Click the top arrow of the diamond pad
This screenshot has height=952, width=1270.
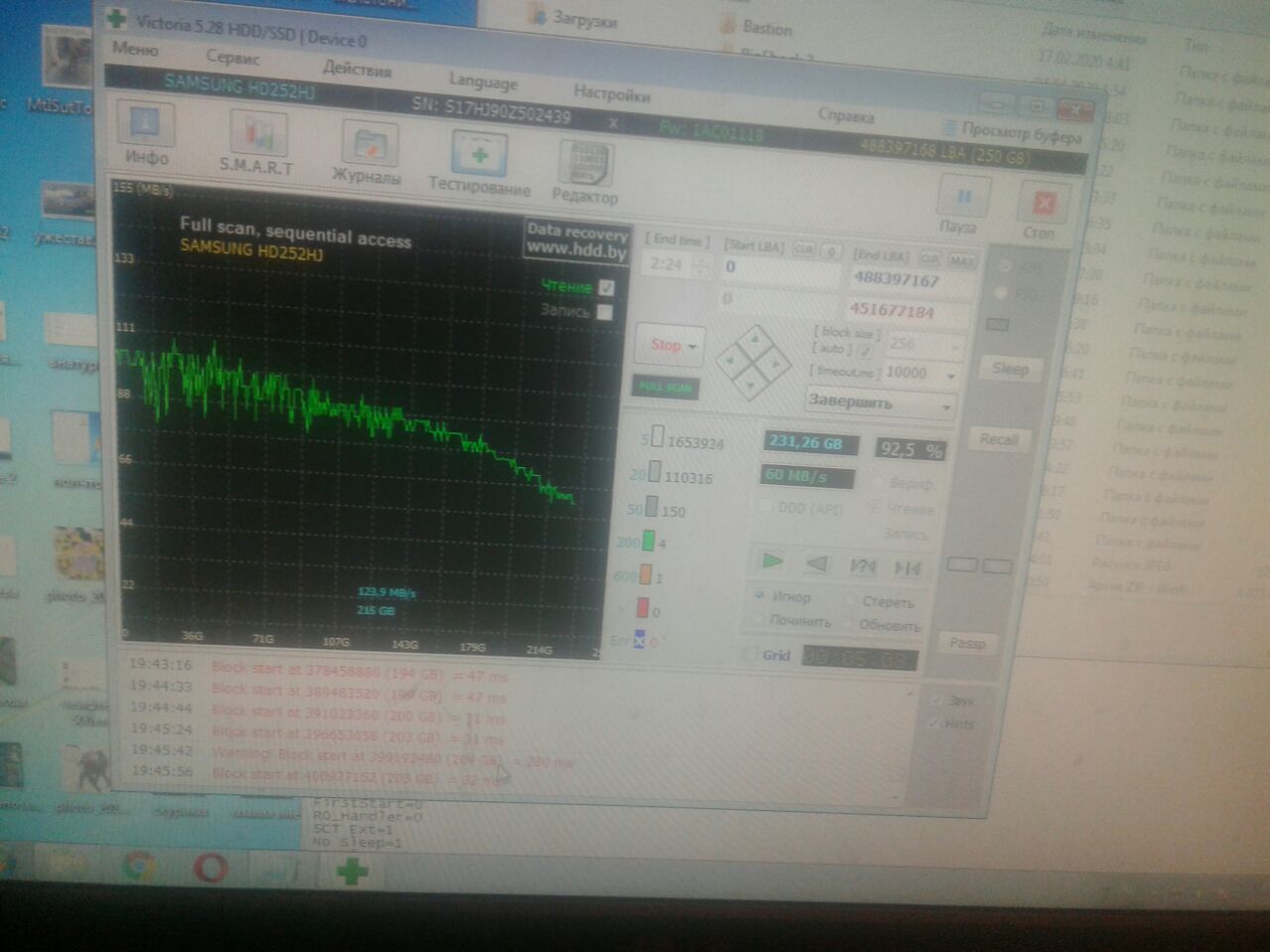click(756, 341)
